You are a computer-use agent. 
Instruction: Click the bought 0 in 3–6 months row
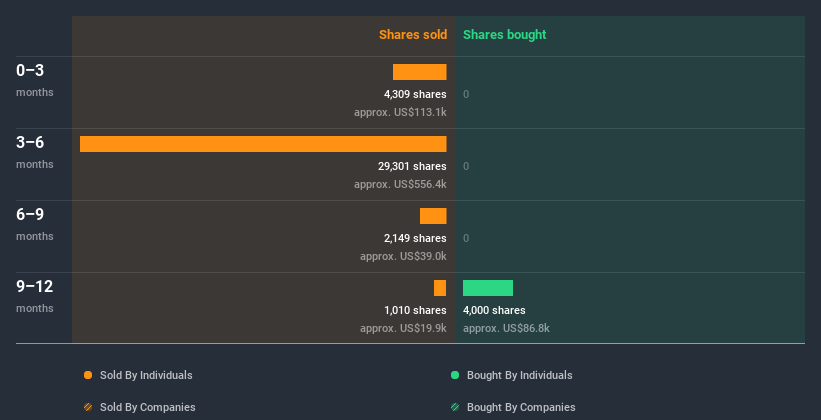point(466,166)
